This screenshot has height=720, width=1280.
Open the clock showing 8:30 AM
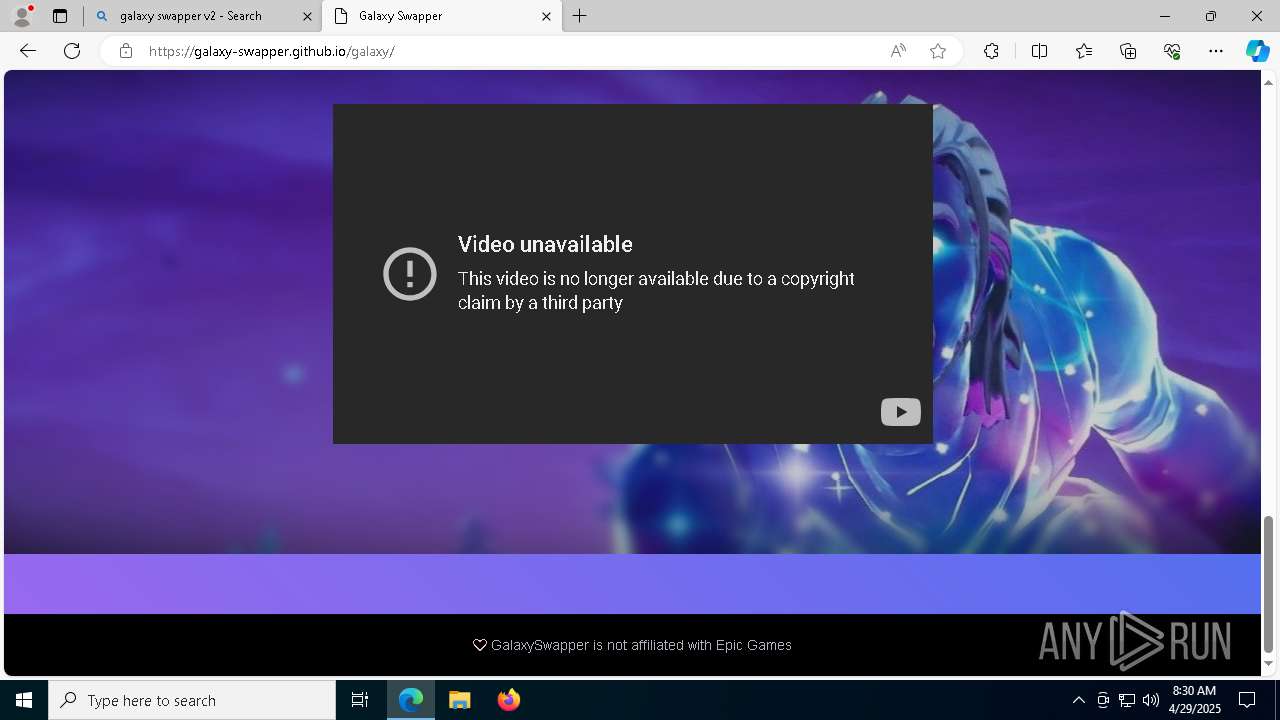tap(1194, 700)
